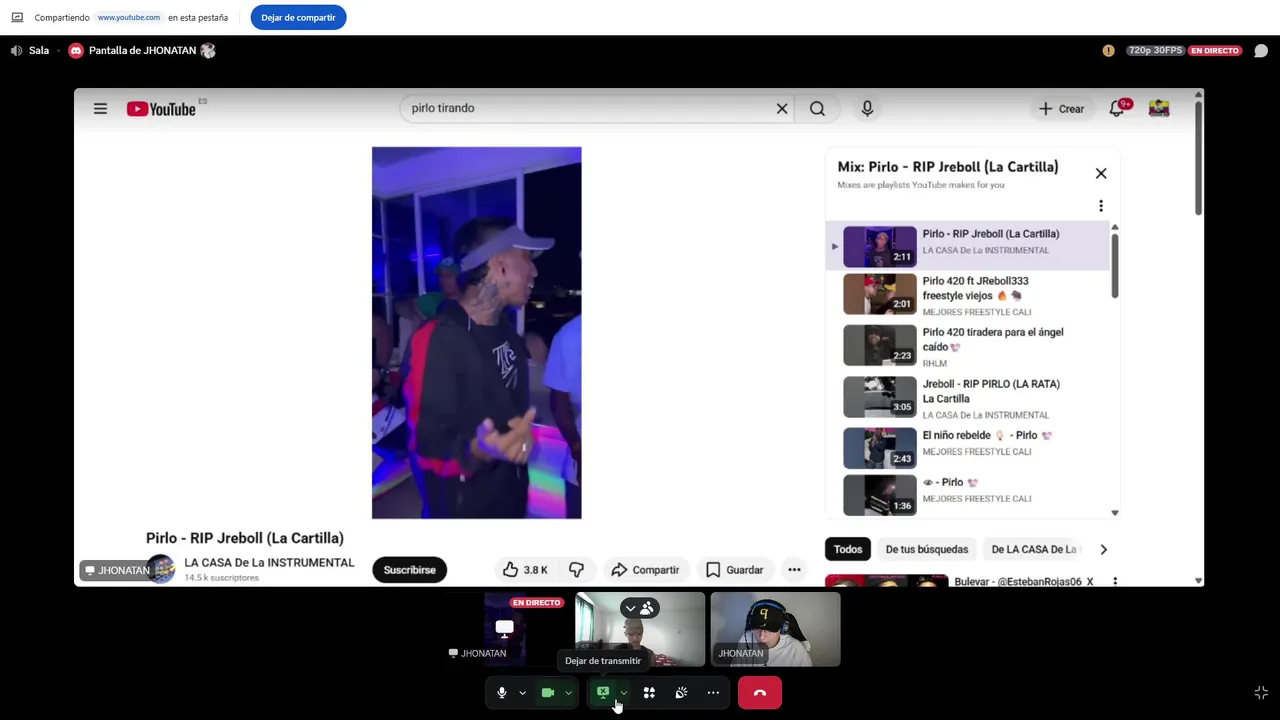
Task: Open LA CASA De La INSTRUMENTAL channel link
Action: pos(269,563)
